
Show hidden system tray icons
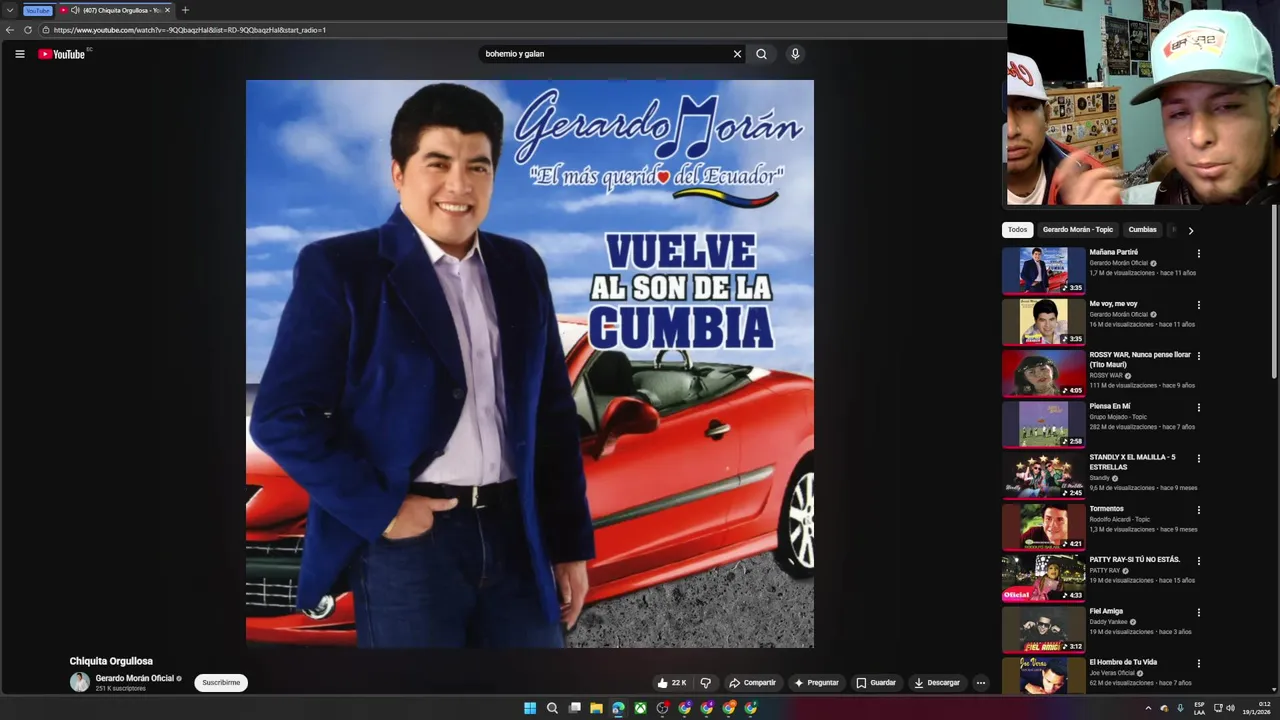(1148, 708)
